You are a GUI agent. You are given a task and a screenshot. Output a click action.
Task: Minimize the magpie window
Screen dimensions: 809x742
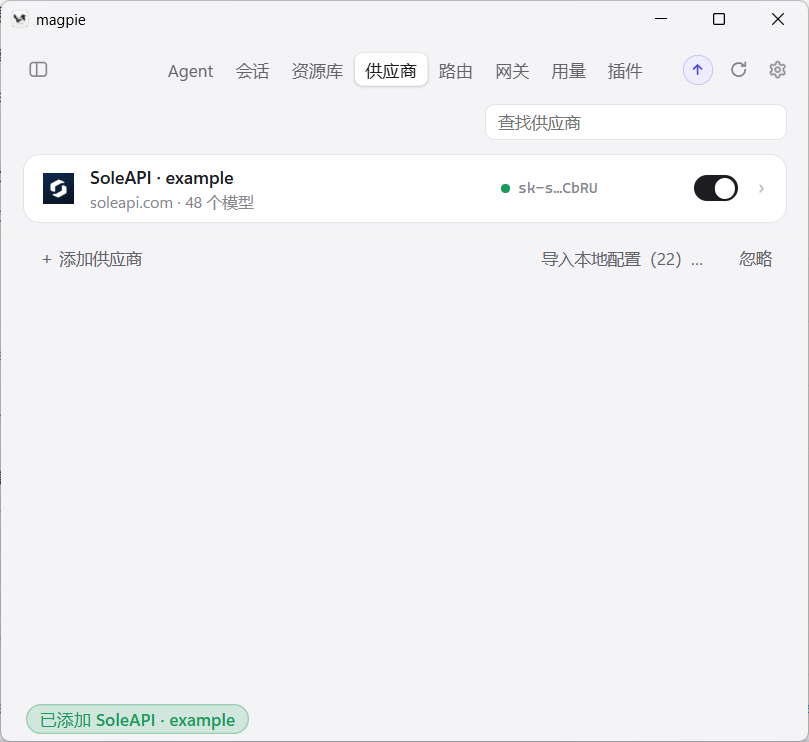(660, 19)
